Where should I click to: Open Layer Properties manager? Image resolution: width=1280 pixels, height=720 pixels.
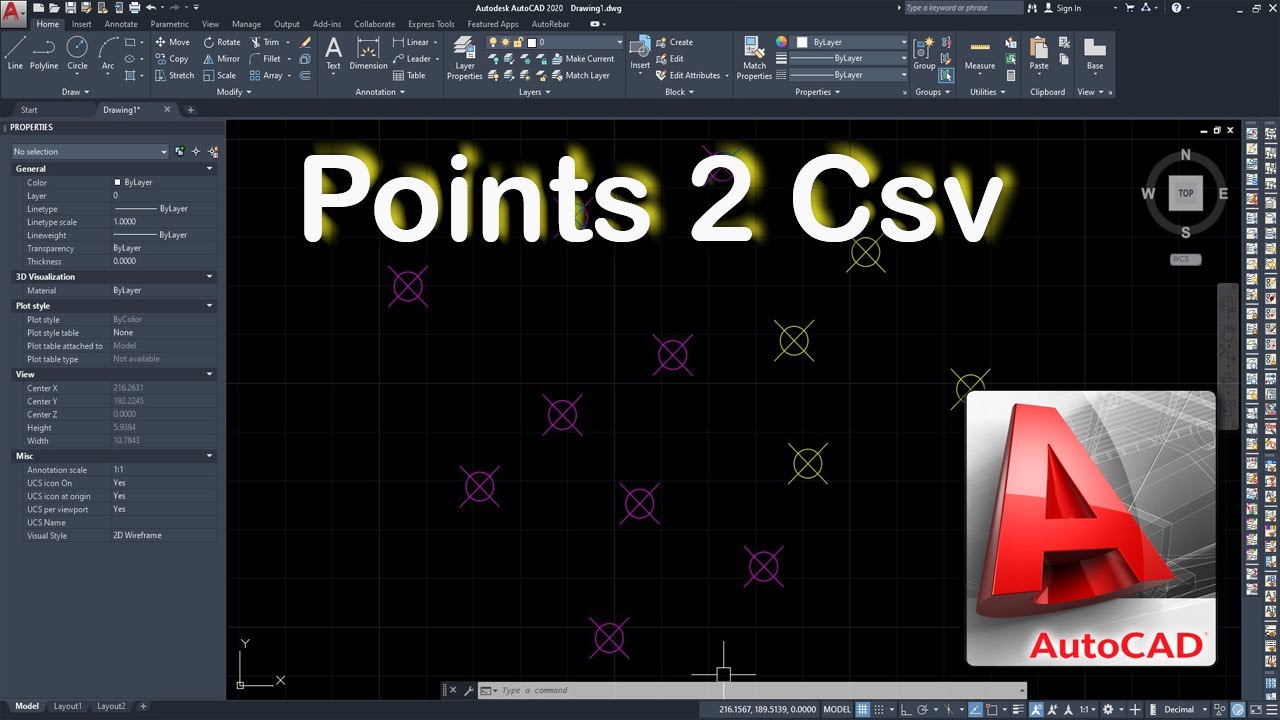(x=464, y=58)
